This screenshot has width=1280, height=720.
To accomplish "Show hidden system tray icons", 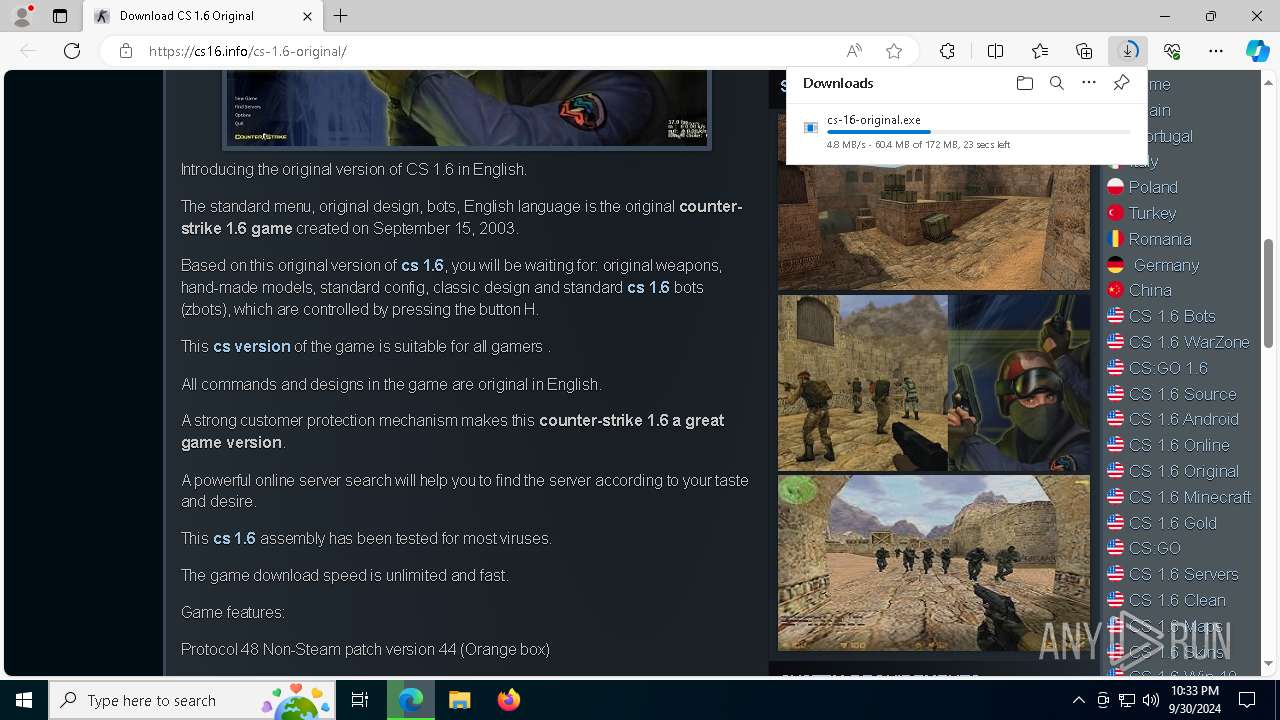I will tap(1078, 700).
